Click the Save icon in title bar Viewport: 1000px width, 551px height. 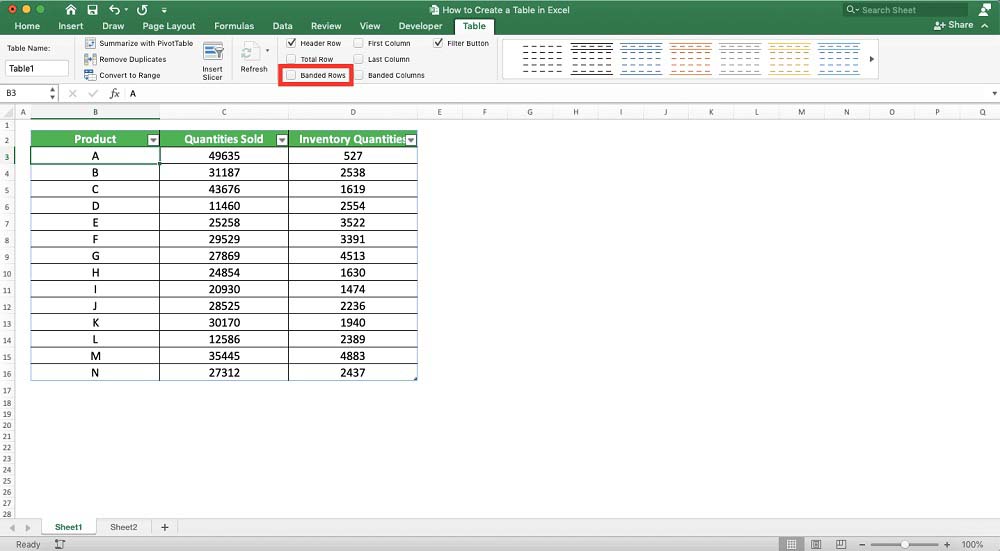(x=92, y=9)
